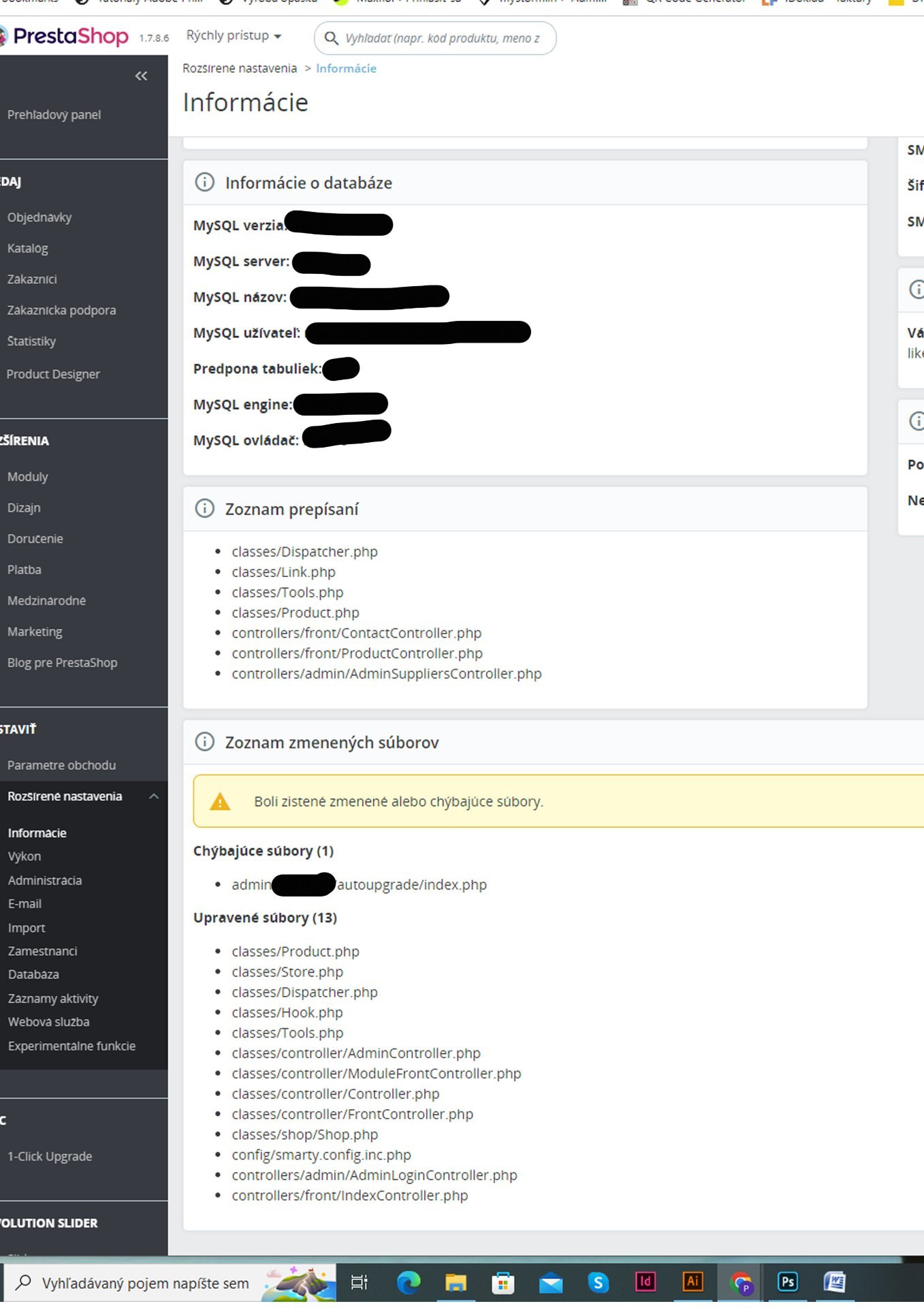Open Štatistiky menu item
The image size is (924, 1308).
[31, 341]
